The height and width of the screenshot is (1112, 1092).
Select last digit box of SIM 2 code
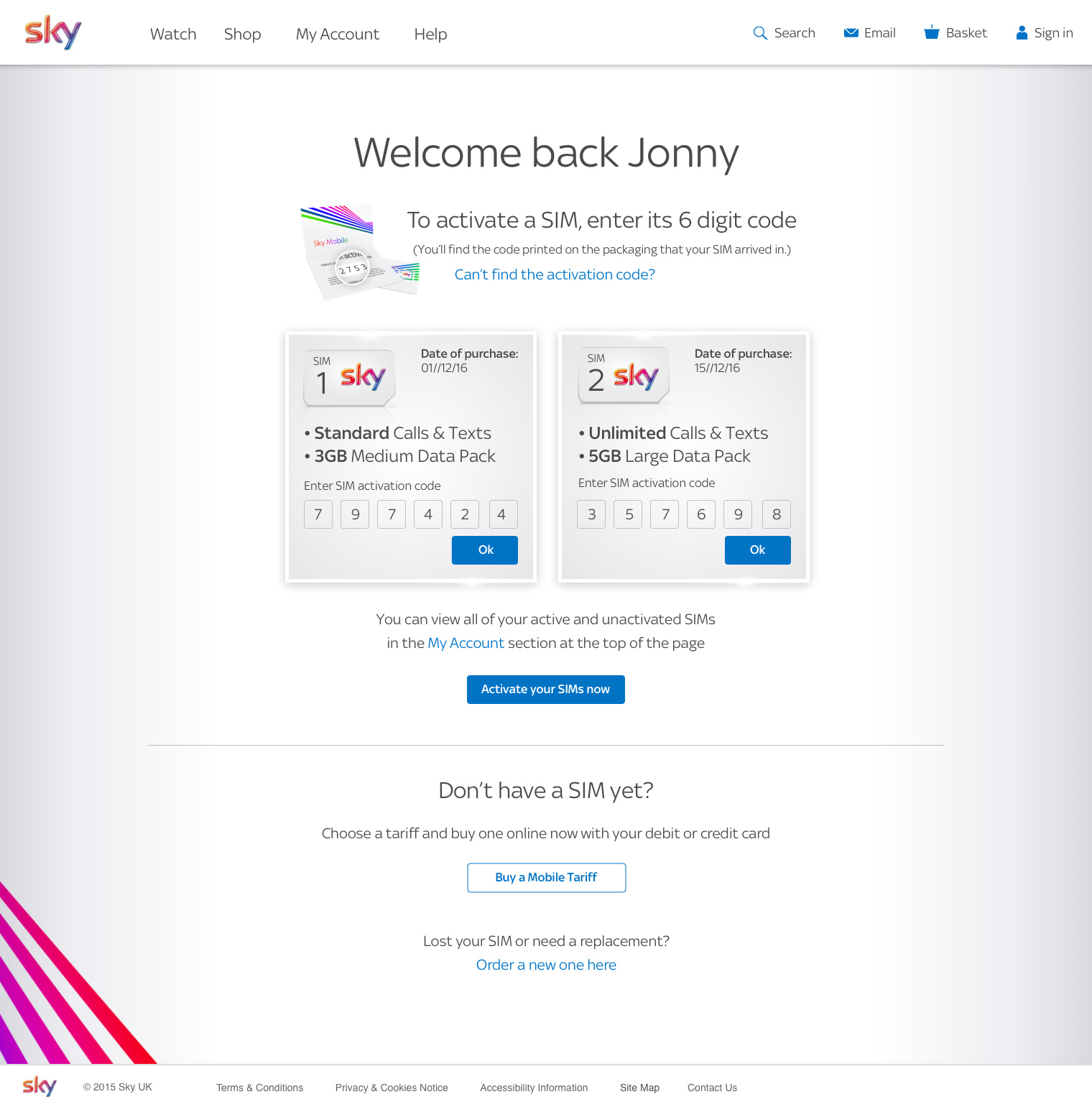[776, 514]
